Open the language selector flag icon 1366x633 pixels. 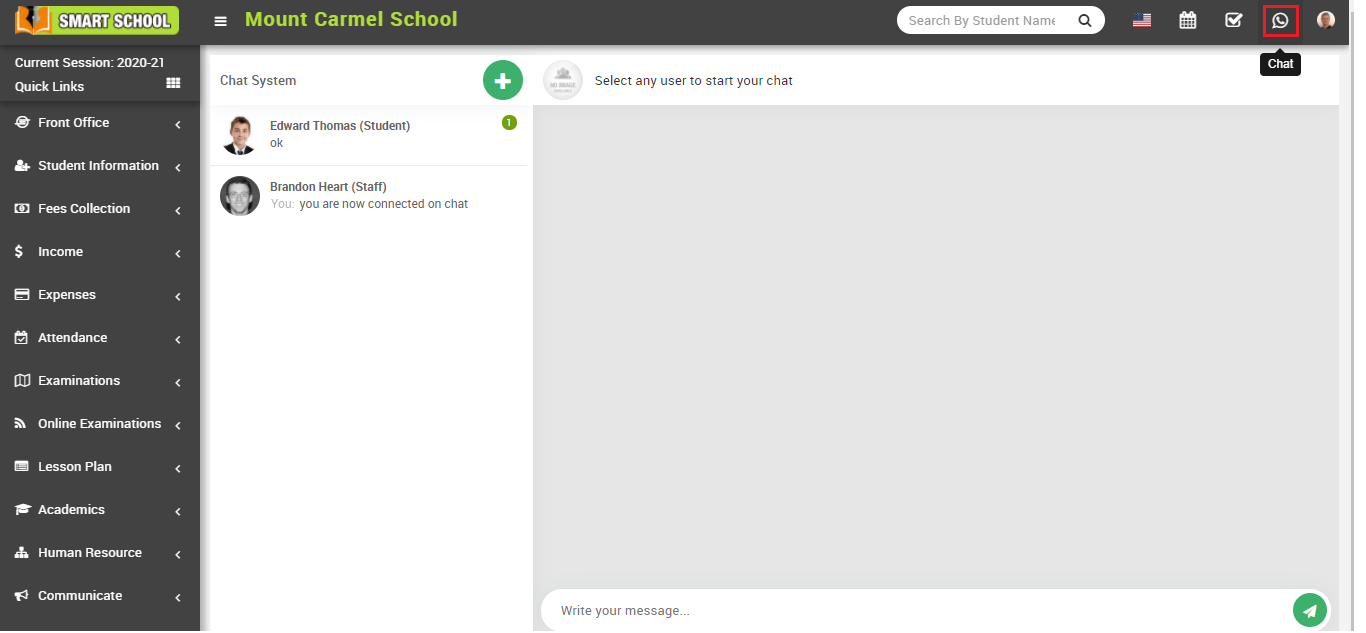[x=1141, y=19]
